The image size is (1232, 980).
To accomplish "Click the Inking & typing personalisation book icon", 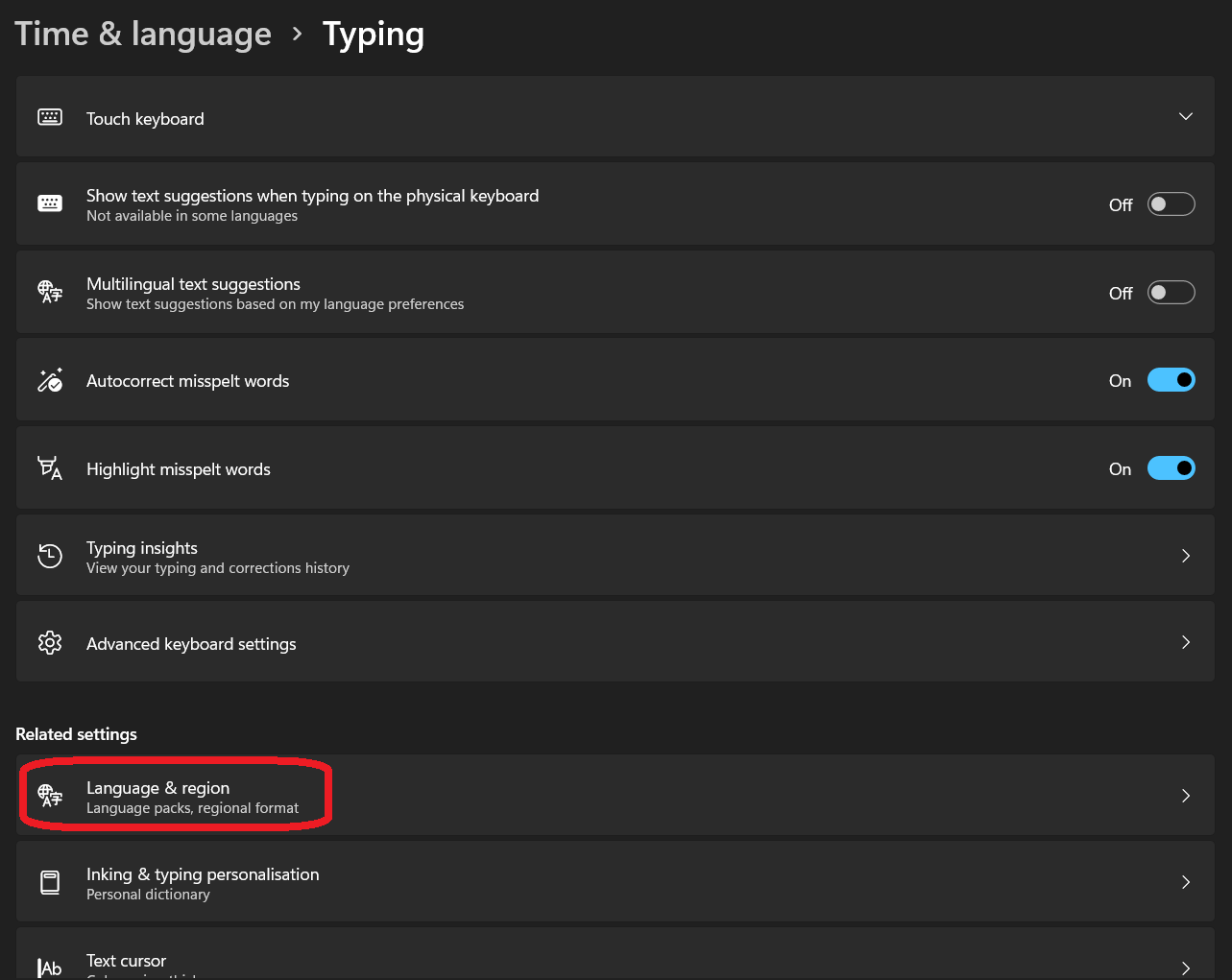I will (x=50, y=881).
